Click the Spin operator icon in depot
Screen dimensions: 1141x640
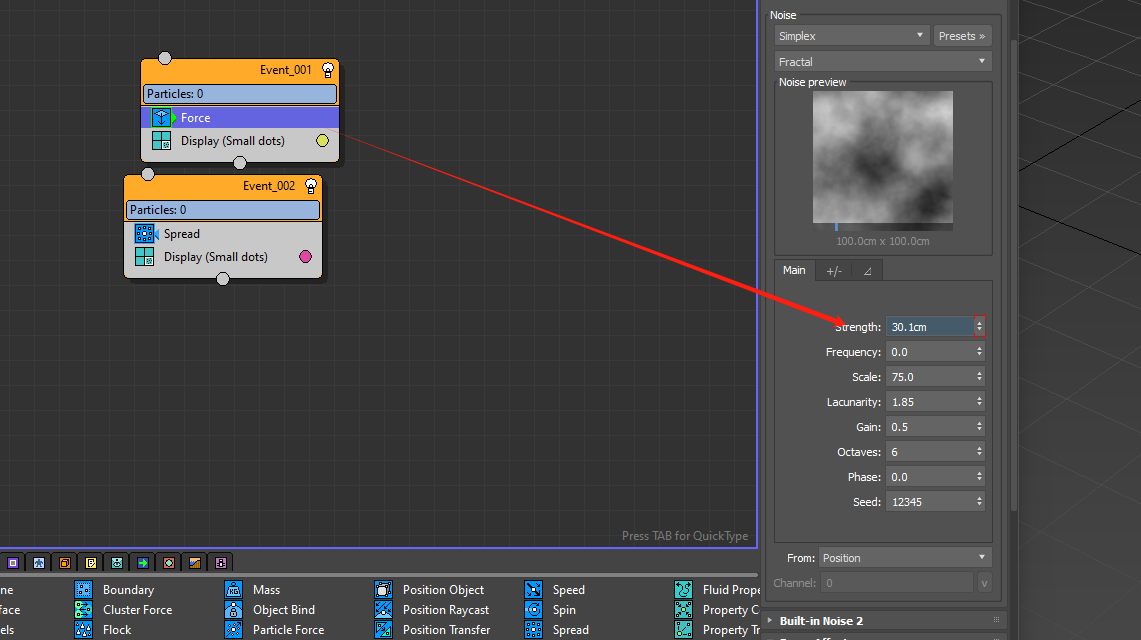[x=534, y=610]
